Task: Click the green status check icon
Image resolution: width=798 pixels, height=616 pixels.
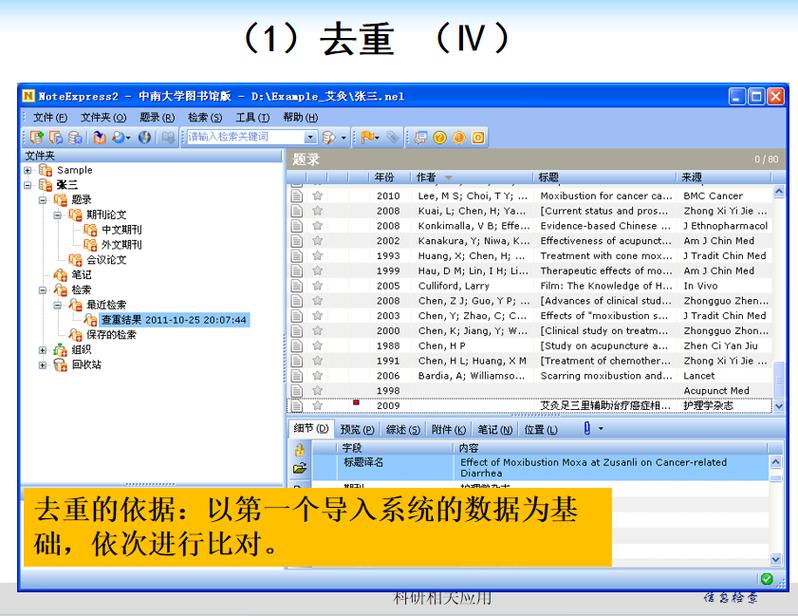Action: (x=766, y=579)
